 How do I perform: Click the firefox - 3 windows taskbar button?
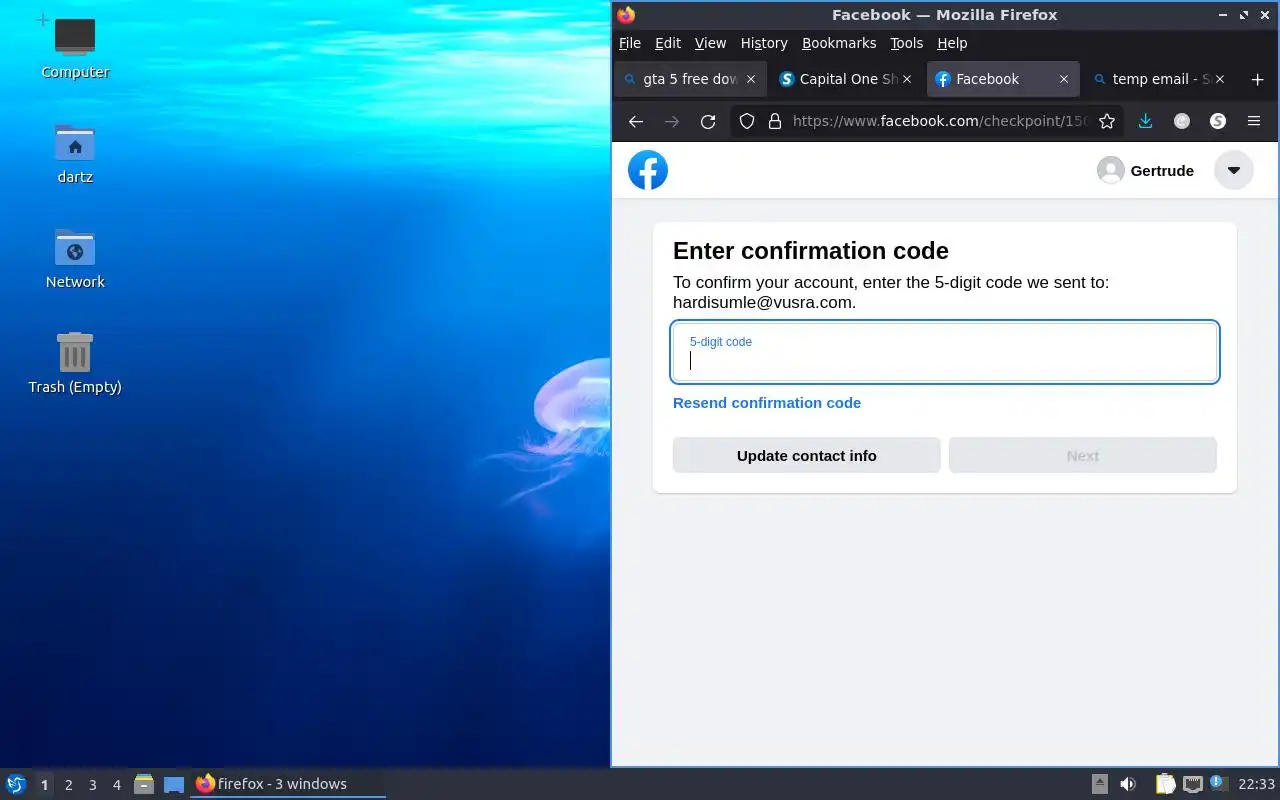288,784
